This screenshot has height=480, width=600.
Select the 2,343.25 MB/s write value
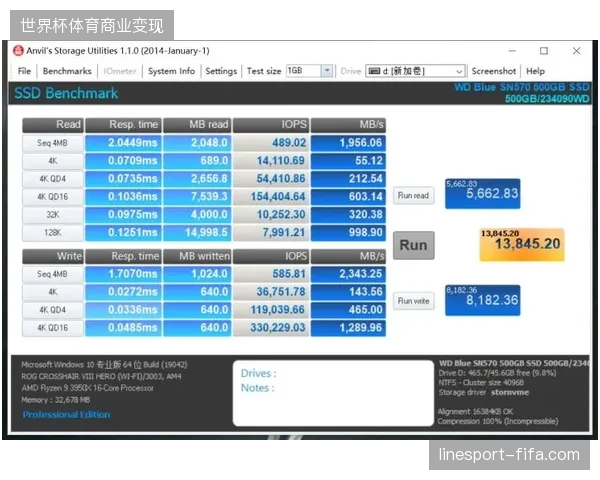(x=348, y=274)
